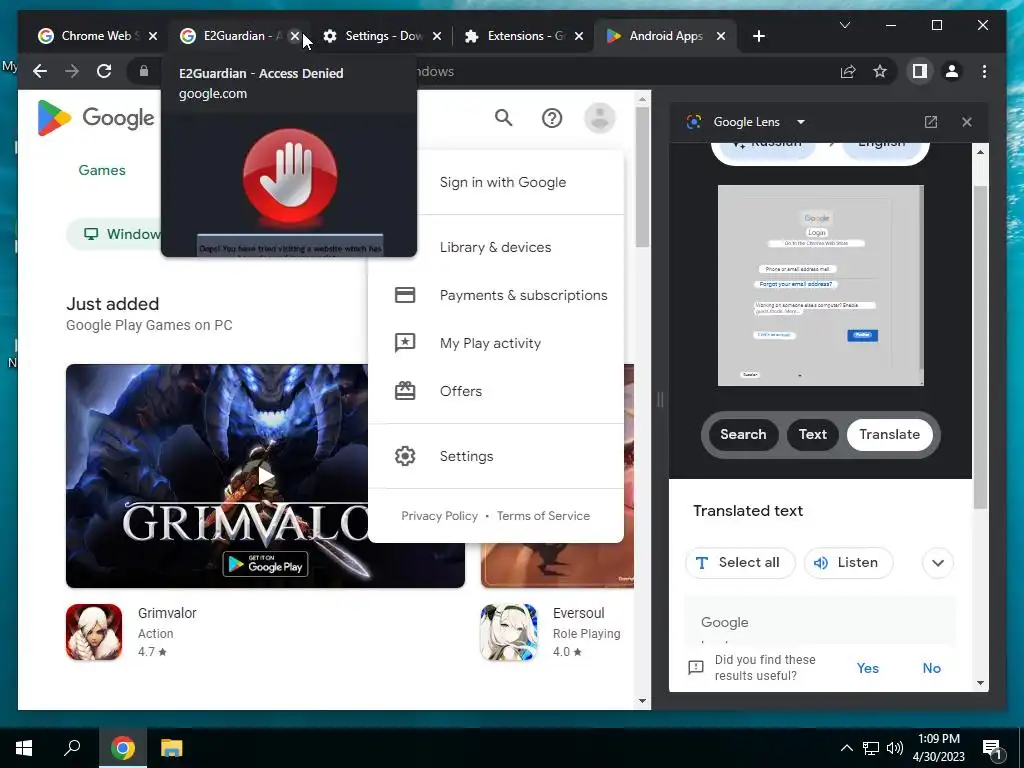Expand the Google Lens panel dropdown
1024x768 pixels.
(801, 122)
